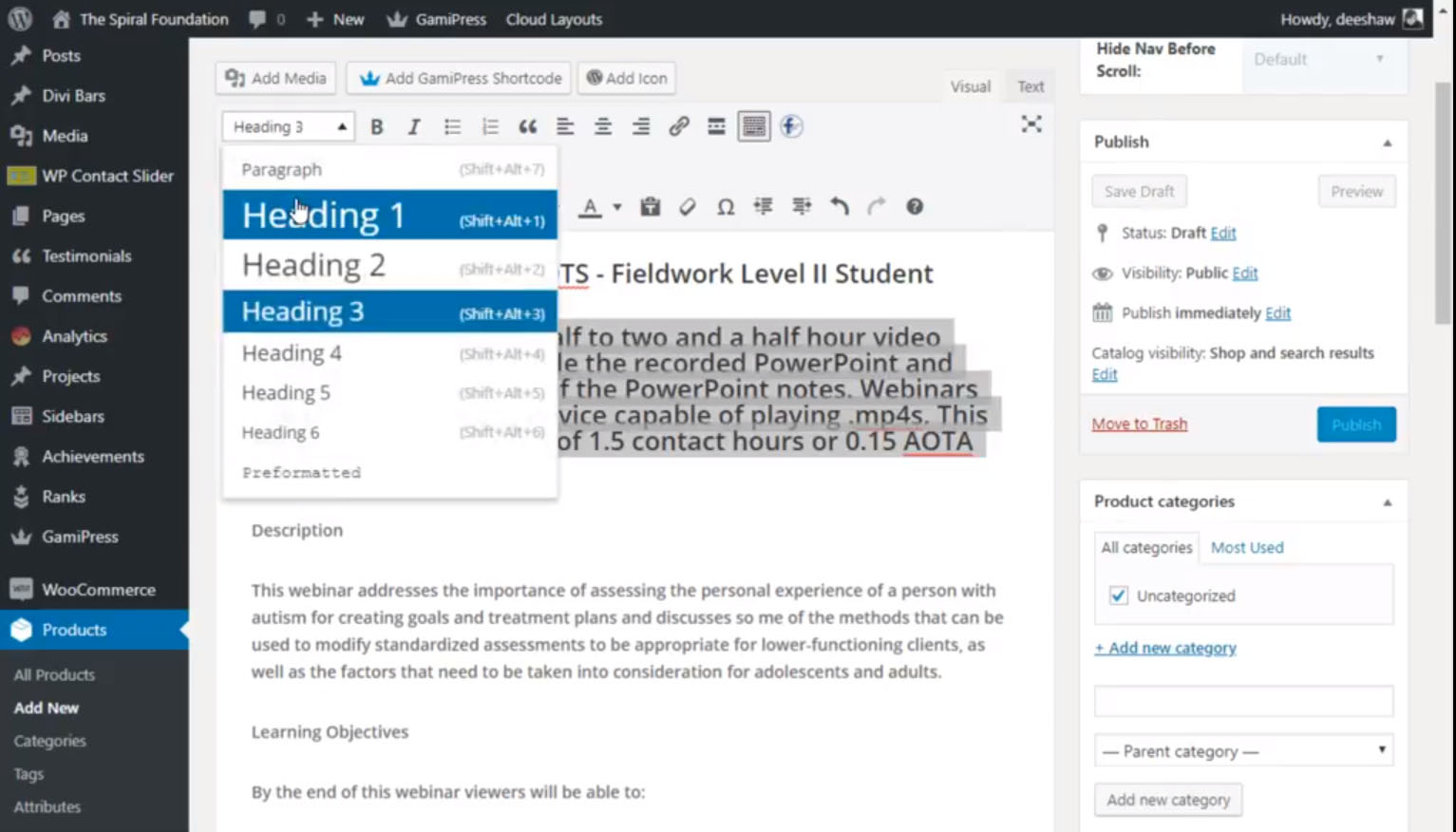Undo the last editor action
Screen dimensions: 1456x832
tap(839, 206)
